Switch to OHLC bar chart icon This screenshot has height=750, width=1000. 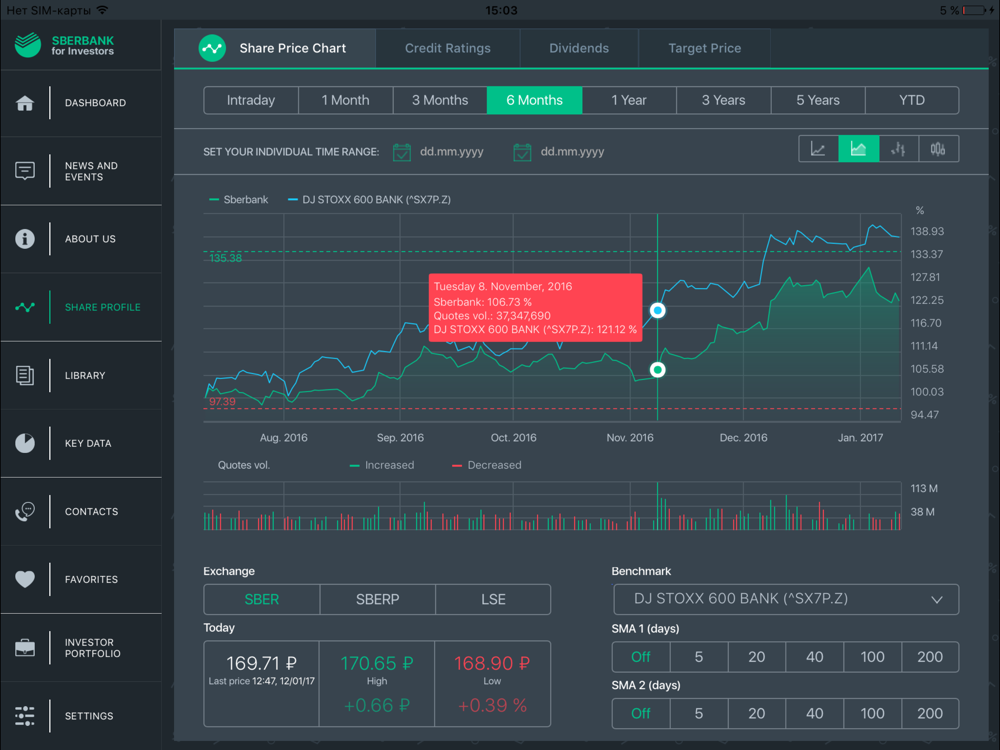[899, 149]
